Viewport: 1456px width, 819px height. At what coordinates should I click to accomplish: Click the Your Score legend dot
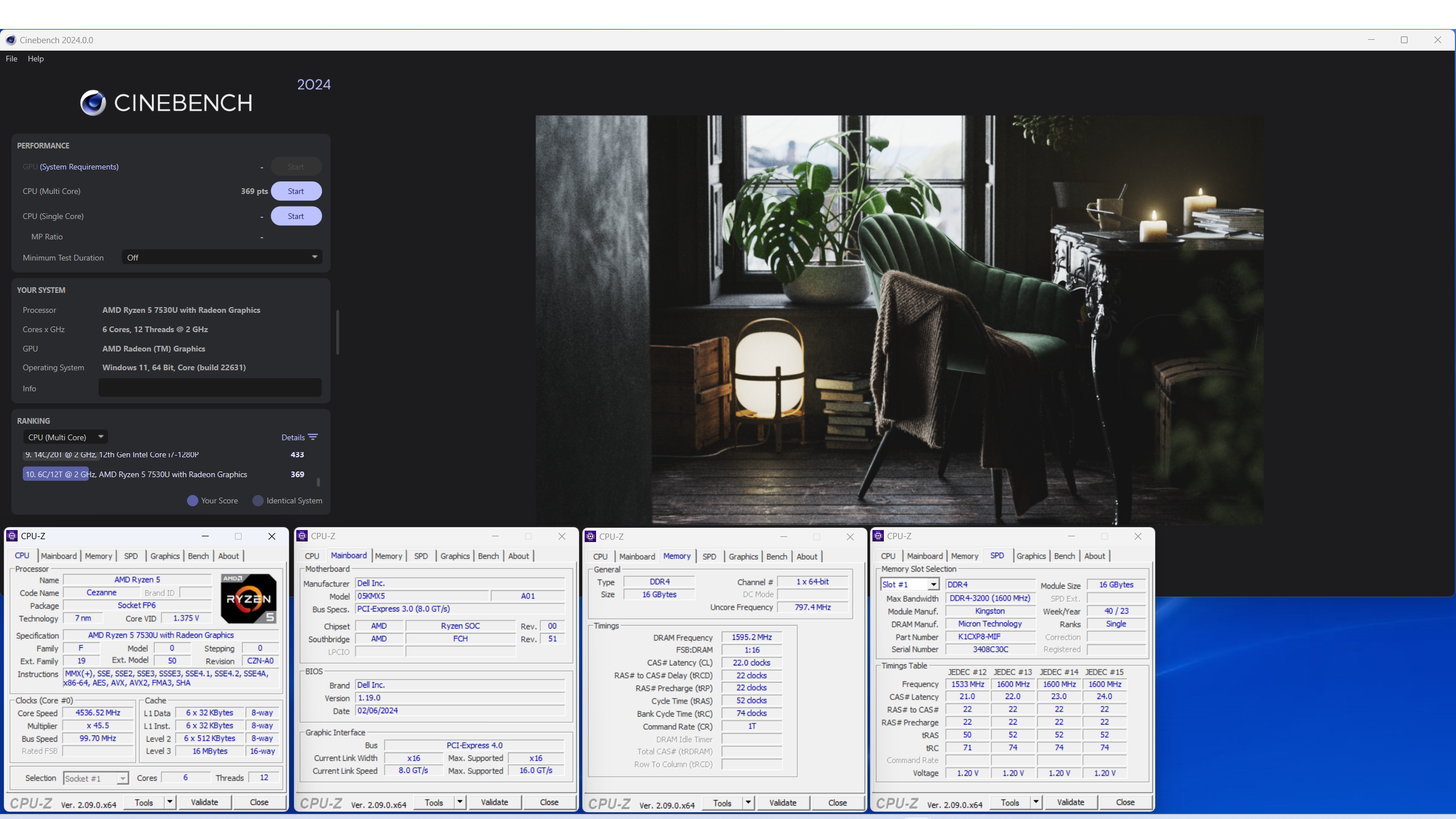[192, 500]
